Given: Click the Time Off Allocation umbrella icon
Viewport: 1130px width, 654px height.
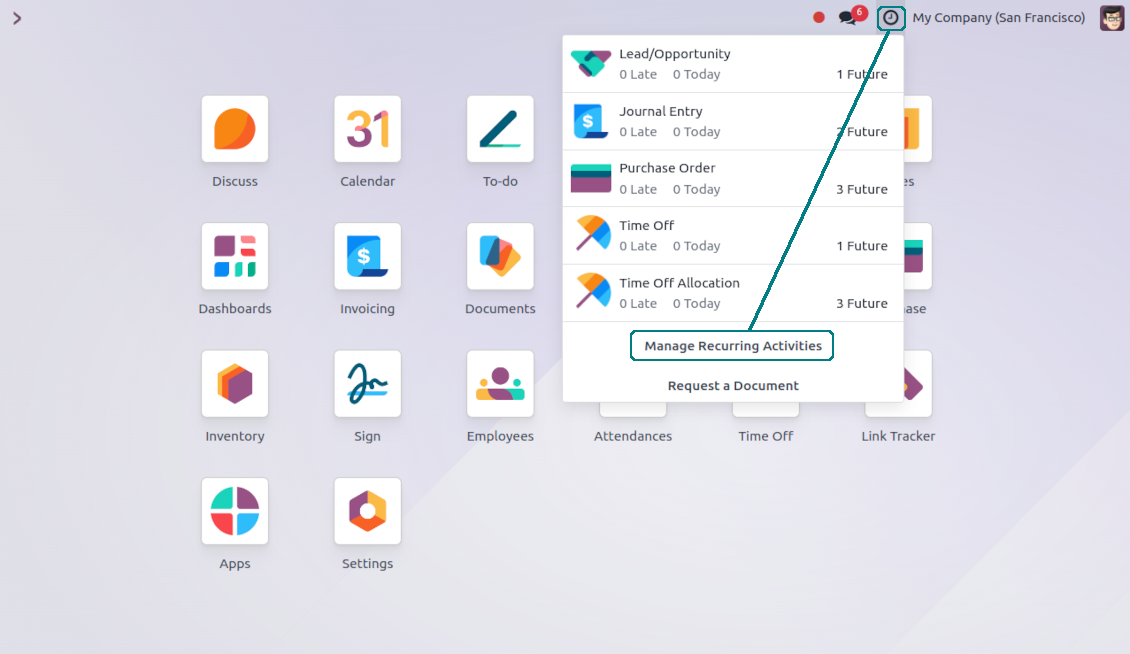Looking at the screenshot, I should pos(592,292).
